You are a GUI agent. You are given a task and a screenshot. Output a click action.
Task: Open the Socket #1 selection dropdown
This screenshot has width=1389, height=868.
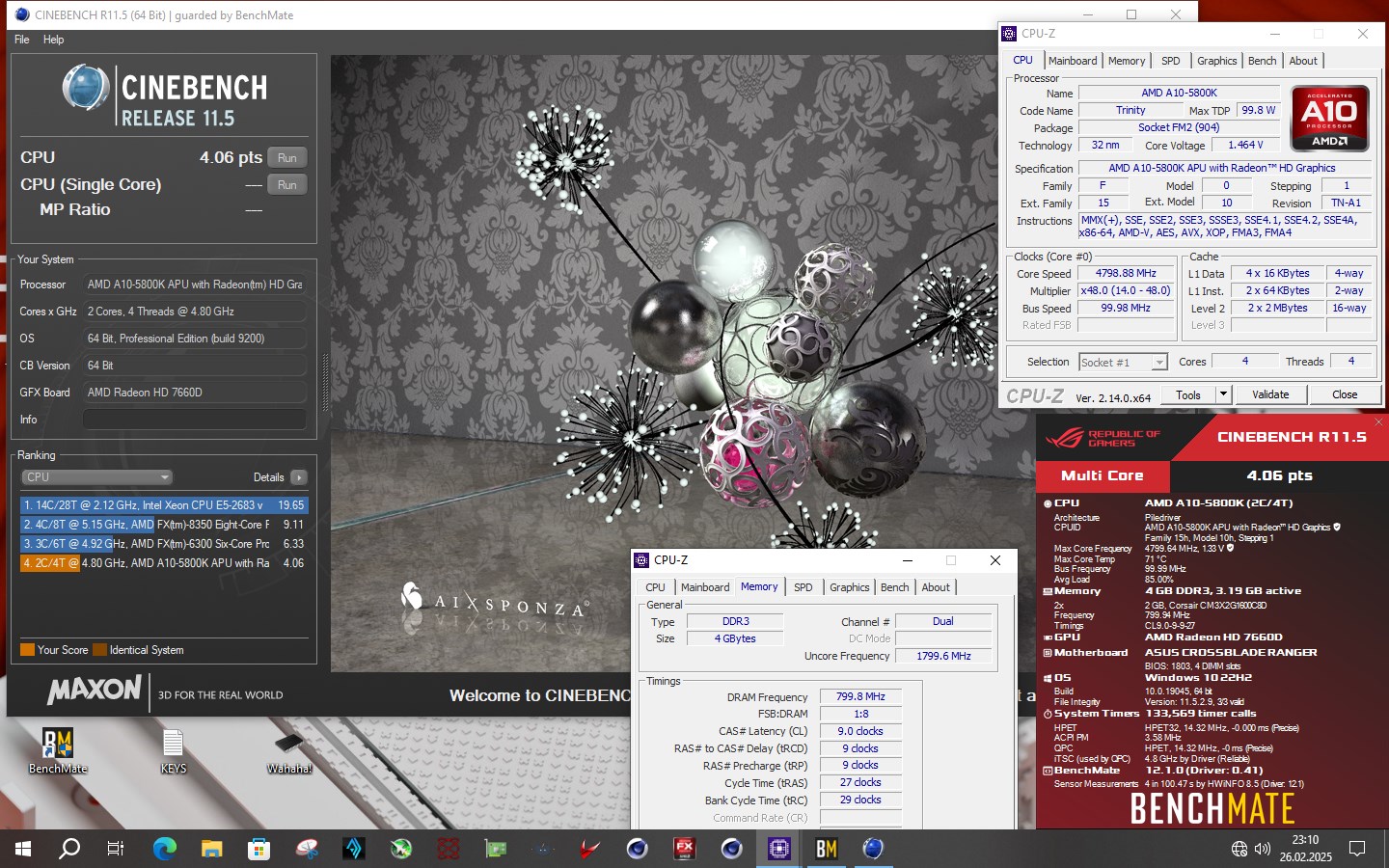(x=1123, y=363)
